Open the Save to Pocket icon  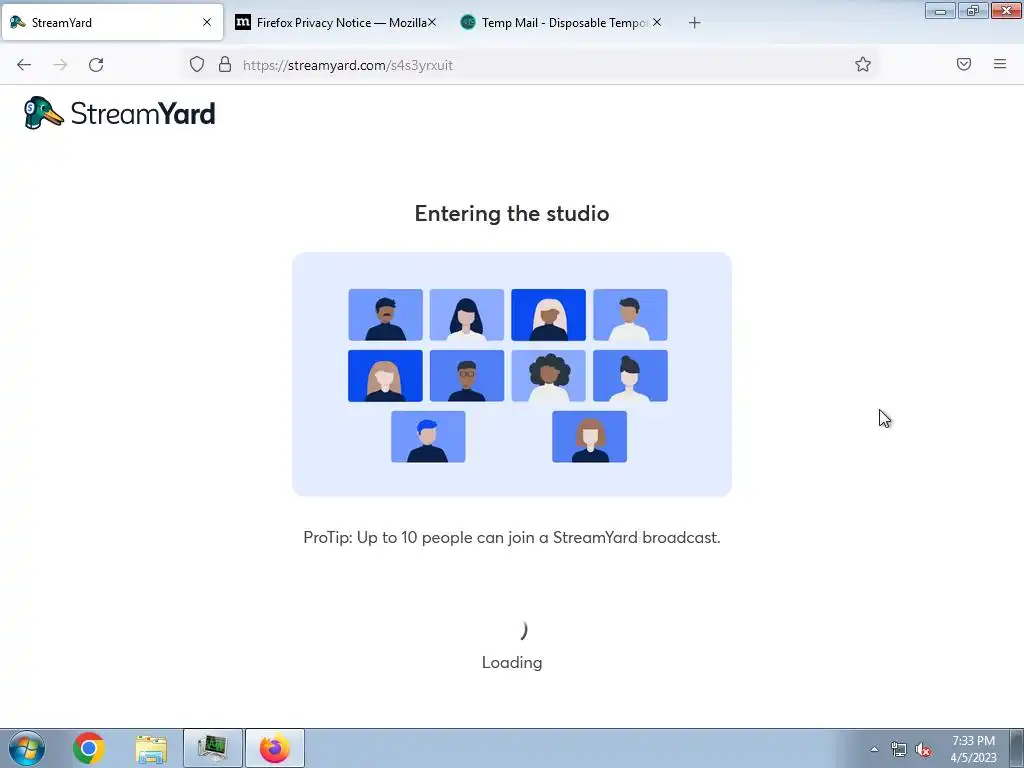click(963, 64)
